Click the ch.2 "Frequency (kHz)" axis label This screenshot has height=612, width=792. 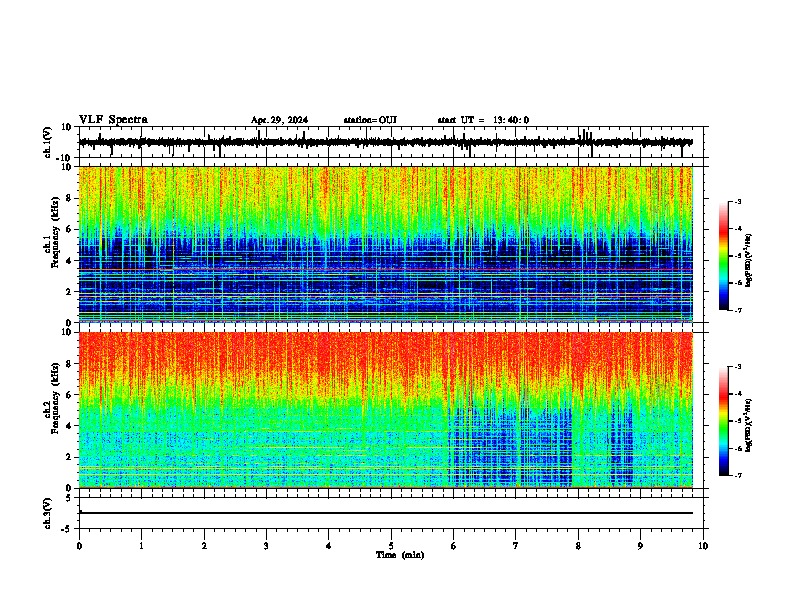54,398
